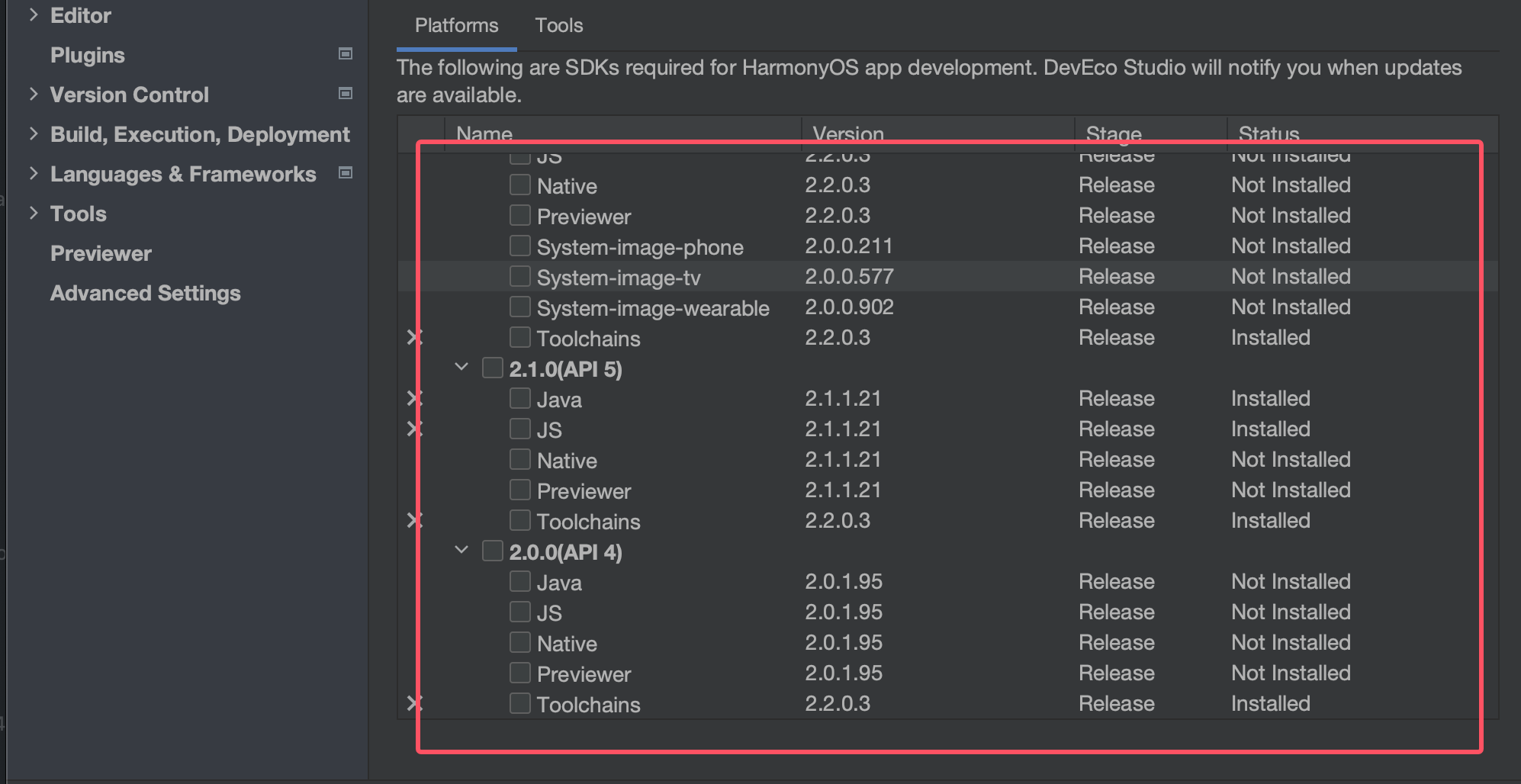Image resolution: width=1521 pixels, height=784 pixels.
Task: Click Installed status in Java 2.1.1.21 row
Action: (1271, 398)
